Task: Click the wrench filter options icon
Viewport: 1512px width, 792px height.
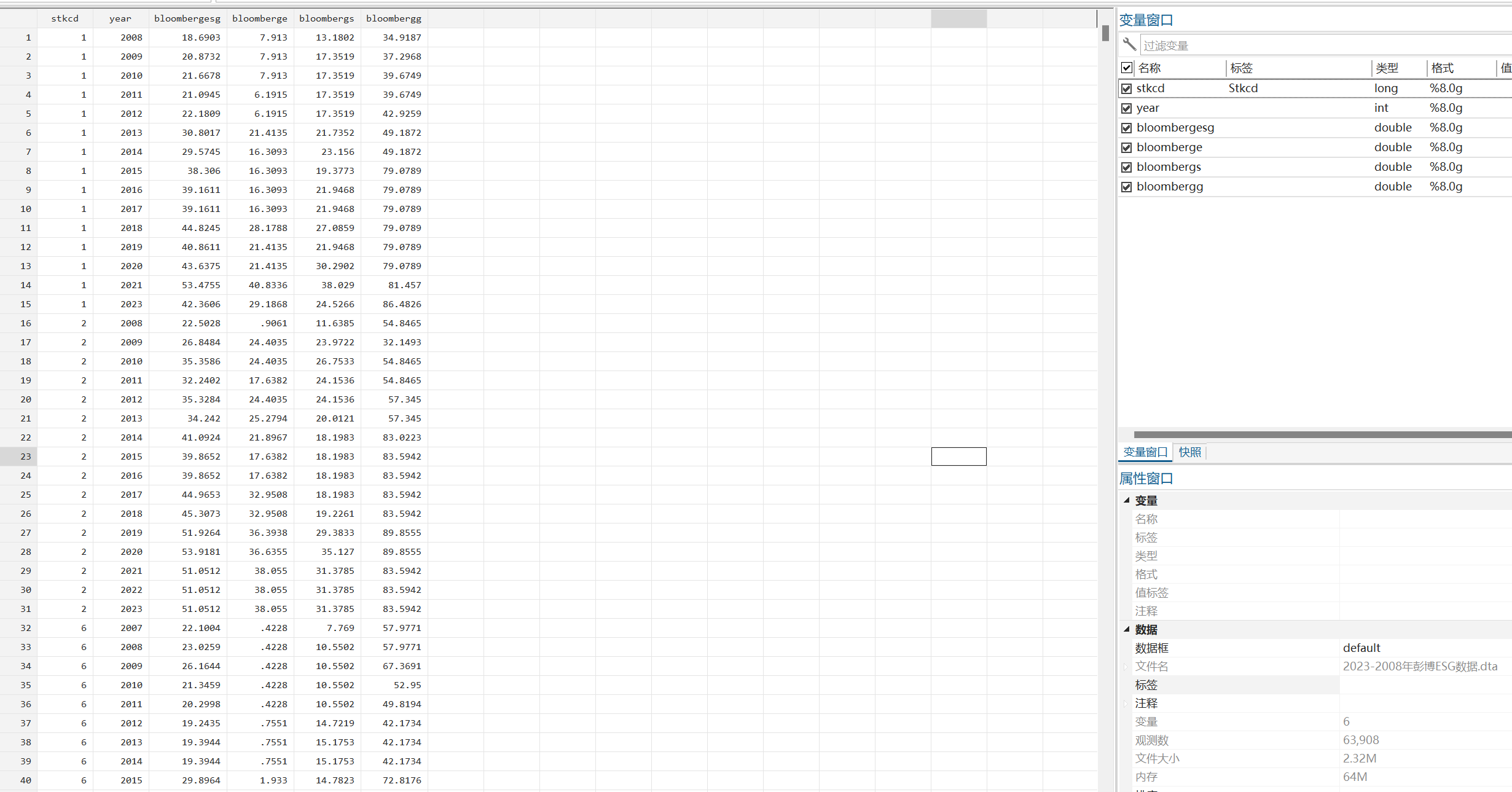Action: coord(1129,44)
